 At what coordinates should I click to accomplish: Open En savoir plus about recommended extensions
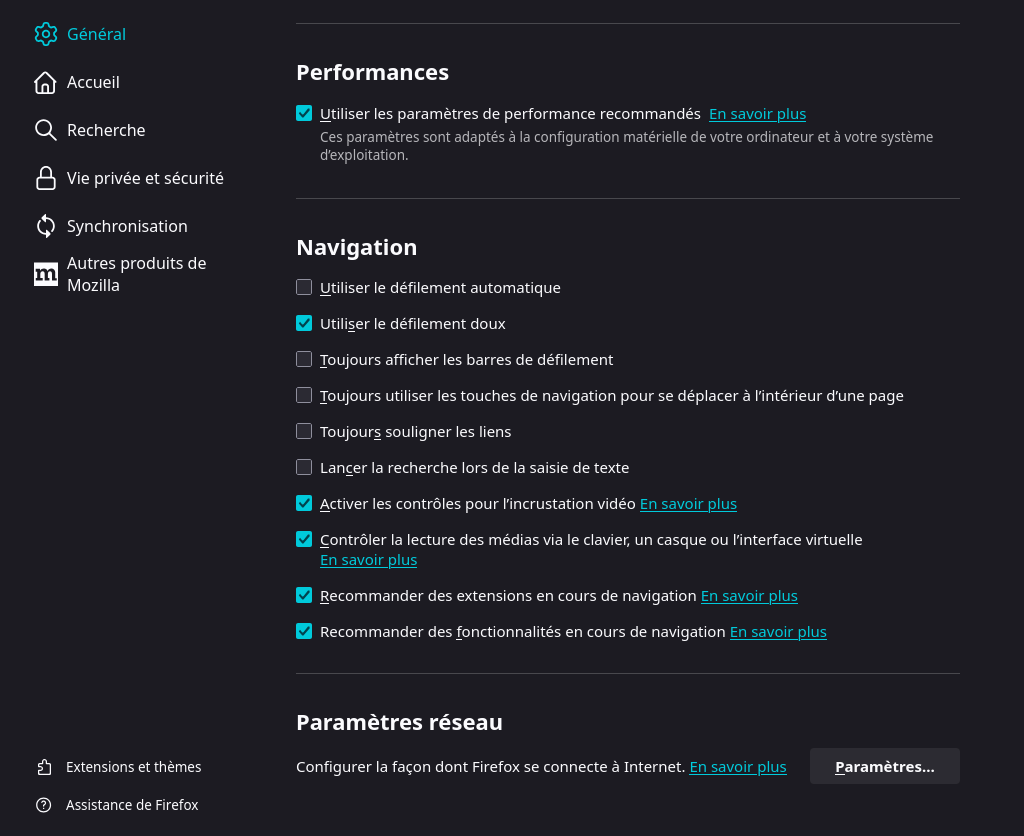[x=749, y=596]
